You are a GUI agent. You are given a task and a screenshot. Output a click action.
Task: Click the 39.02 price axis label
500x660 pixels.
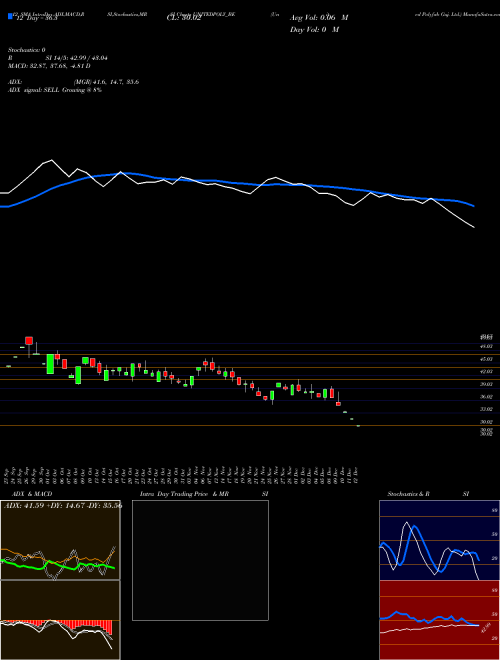tap(487, 384)
